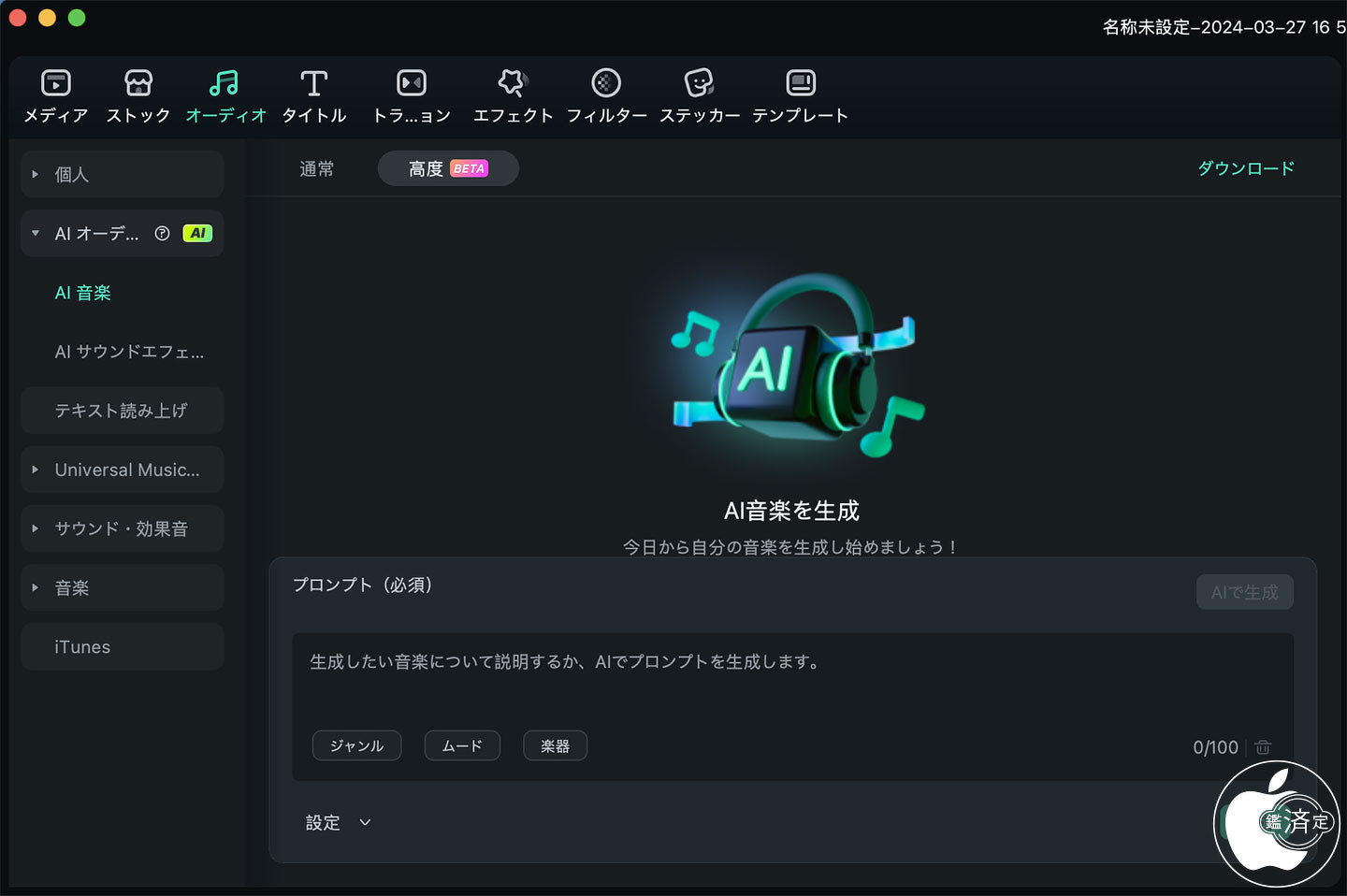The height and width of the screenshot is (896, 1347).
Task: Add a ジャンル genre tag
Action: tap(356, 746)
